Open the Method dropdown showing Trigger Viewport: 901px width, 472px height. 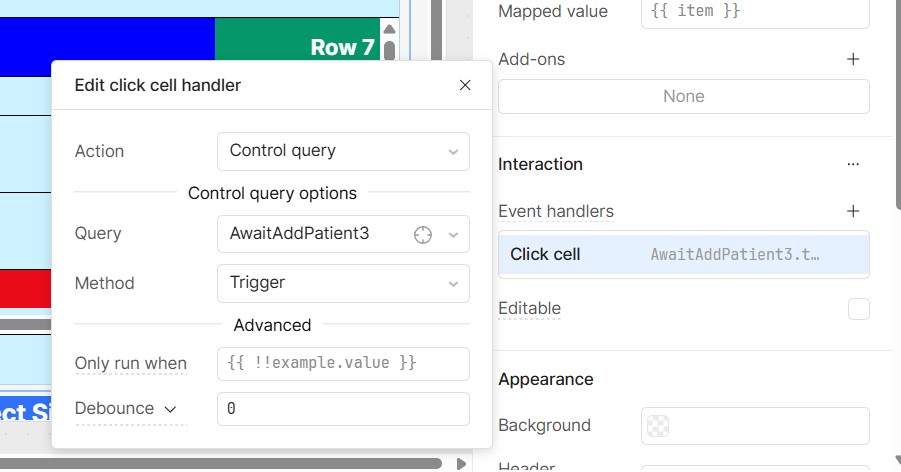342,283
